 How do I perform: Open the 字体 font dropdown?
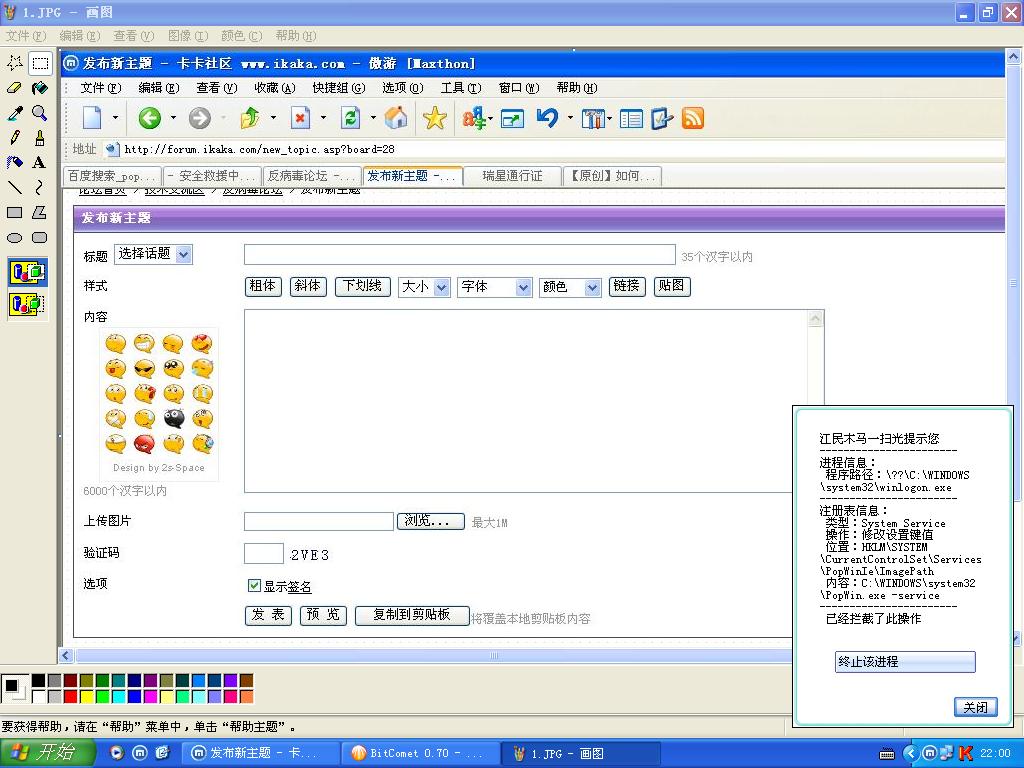(495, 287)
